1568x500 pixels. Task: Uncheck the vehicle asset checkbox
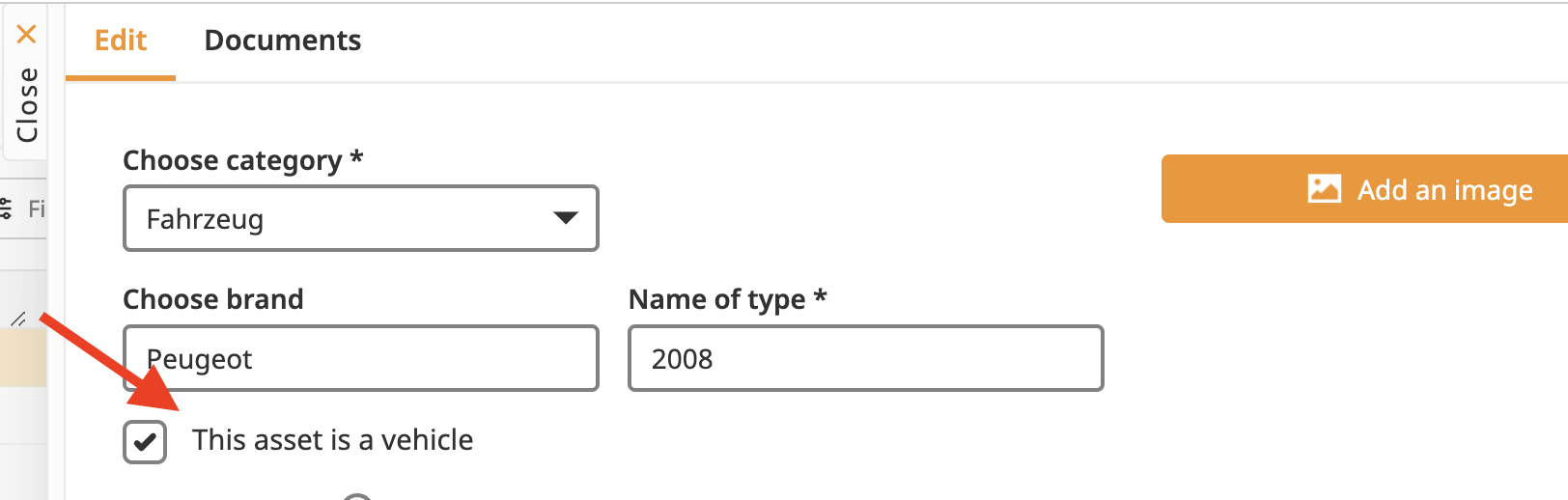pyautogui.click(x=145, y=442)
